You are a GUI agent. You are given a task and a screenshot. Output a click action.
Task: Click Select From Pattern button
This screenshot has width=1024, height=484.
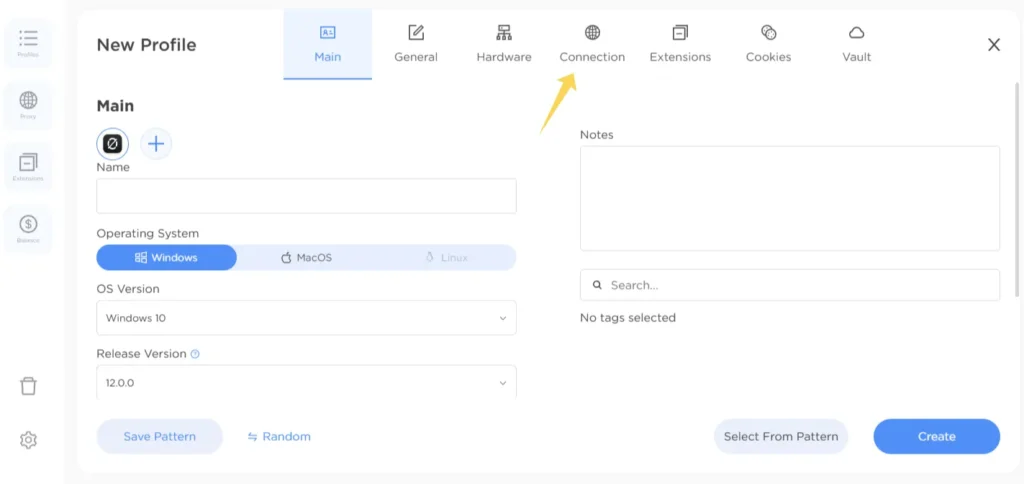pos(781,436)
